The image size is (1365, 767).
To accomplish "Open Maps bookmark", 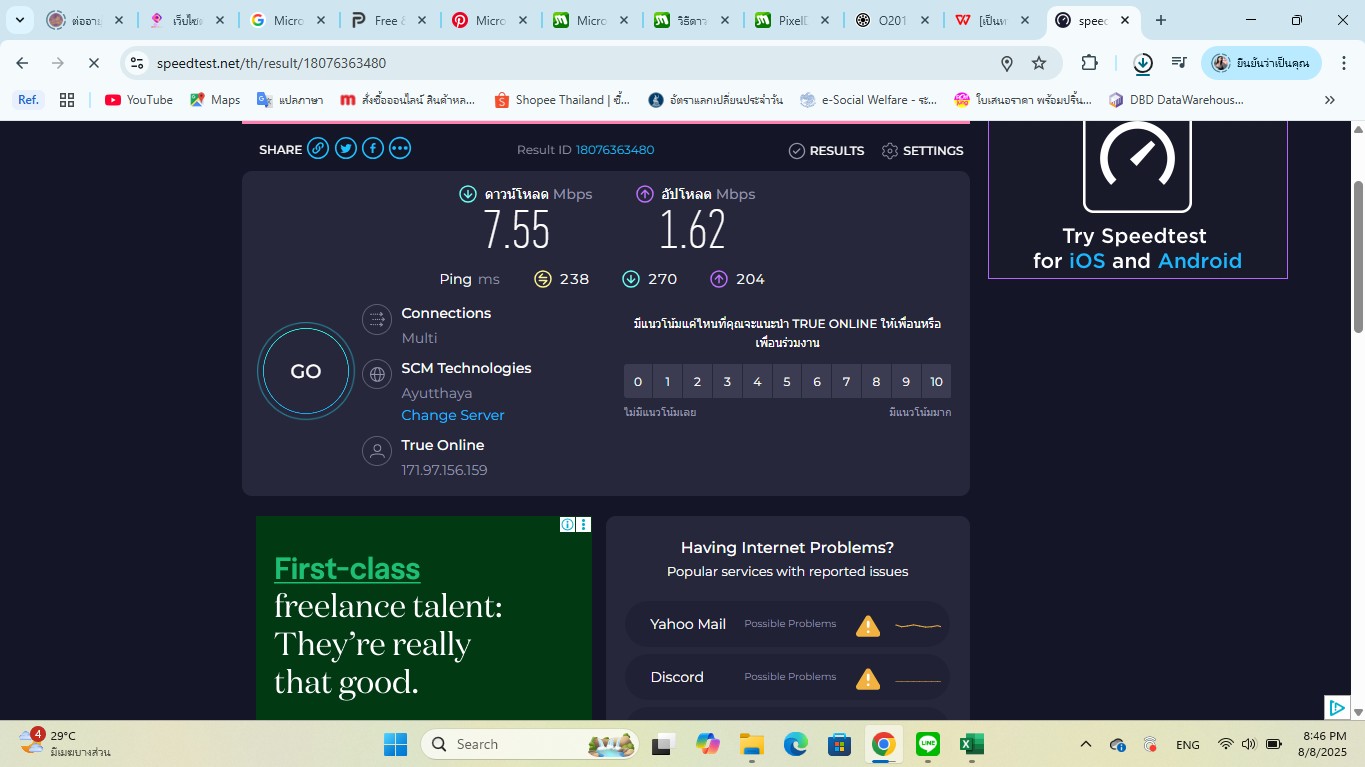I will coord(215,100).
